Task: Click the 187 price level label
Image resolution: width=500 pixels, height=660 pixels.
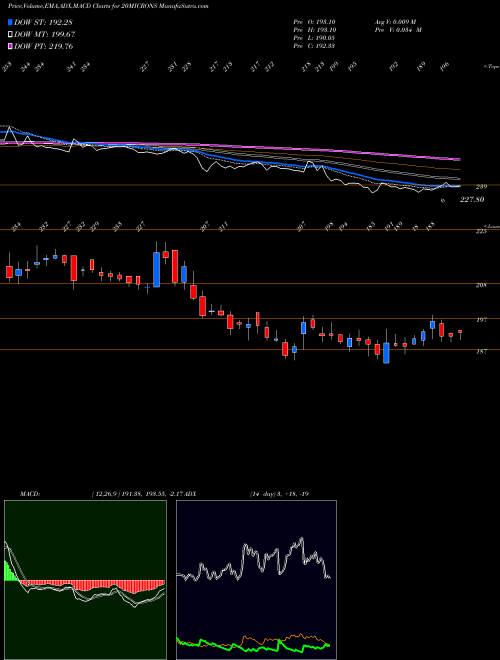Action: tap(481, 351)
